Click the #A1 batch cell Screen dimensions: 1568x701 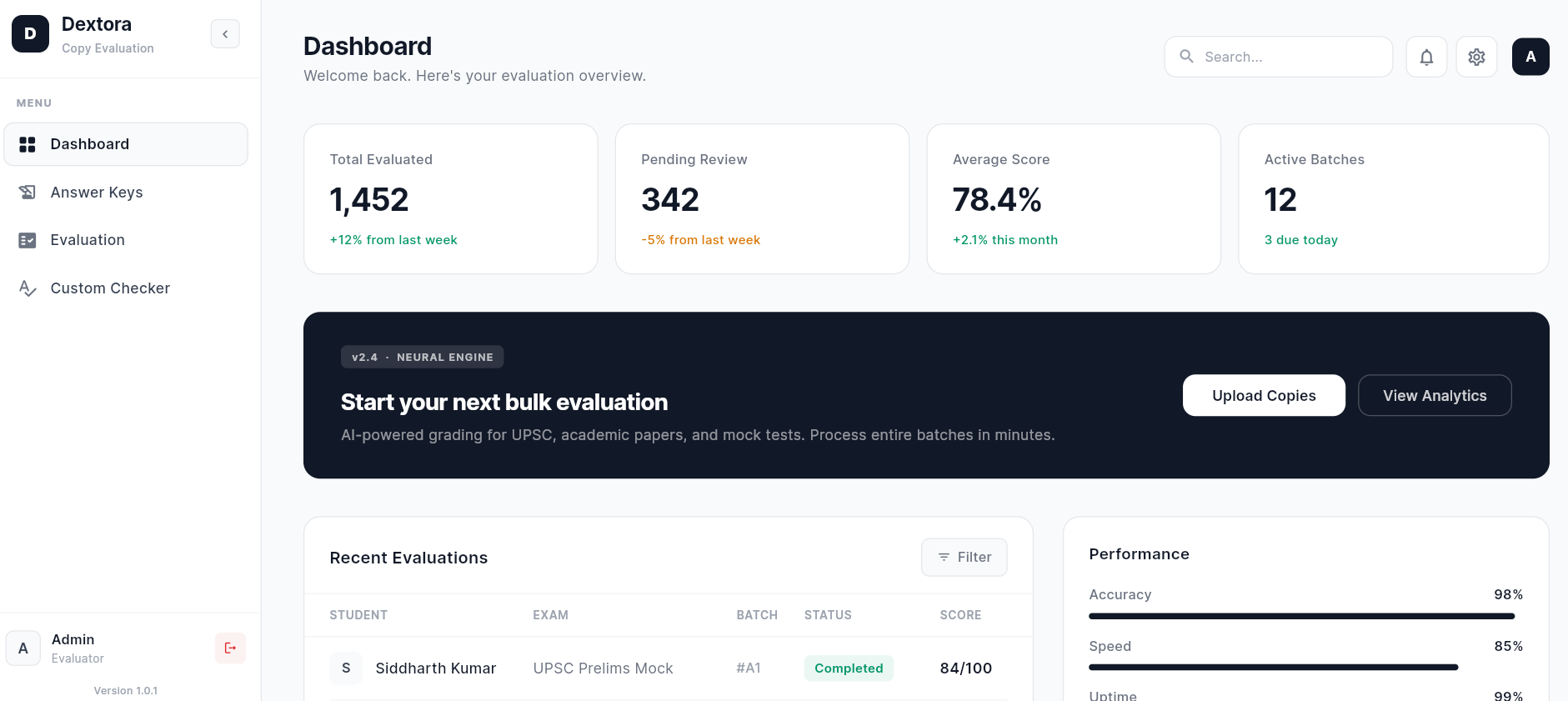point(749,668)
